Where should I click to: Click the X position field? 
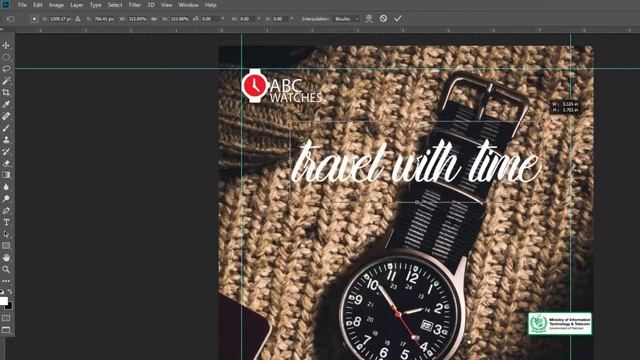tap(60, 19)
